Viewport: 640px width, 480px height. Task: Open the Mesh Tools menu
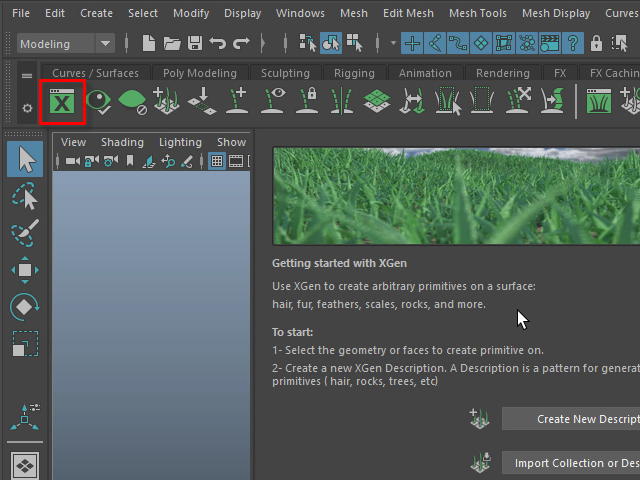pos(476,13)
